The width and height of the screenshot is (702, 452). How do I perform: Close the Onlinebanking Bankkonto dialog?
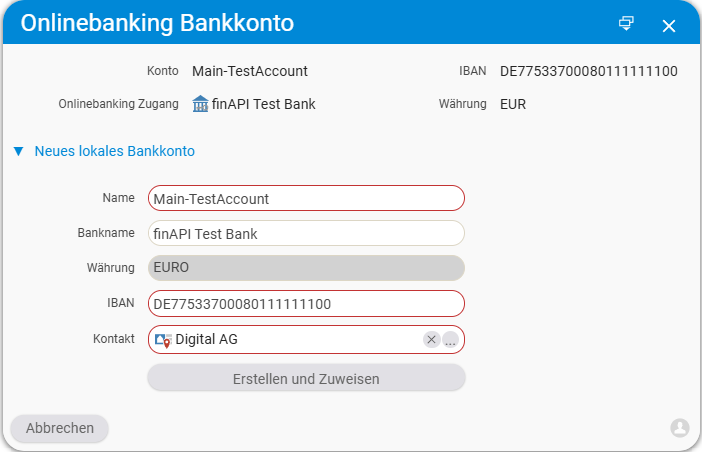pyautogui.click(x=669, y=26)
